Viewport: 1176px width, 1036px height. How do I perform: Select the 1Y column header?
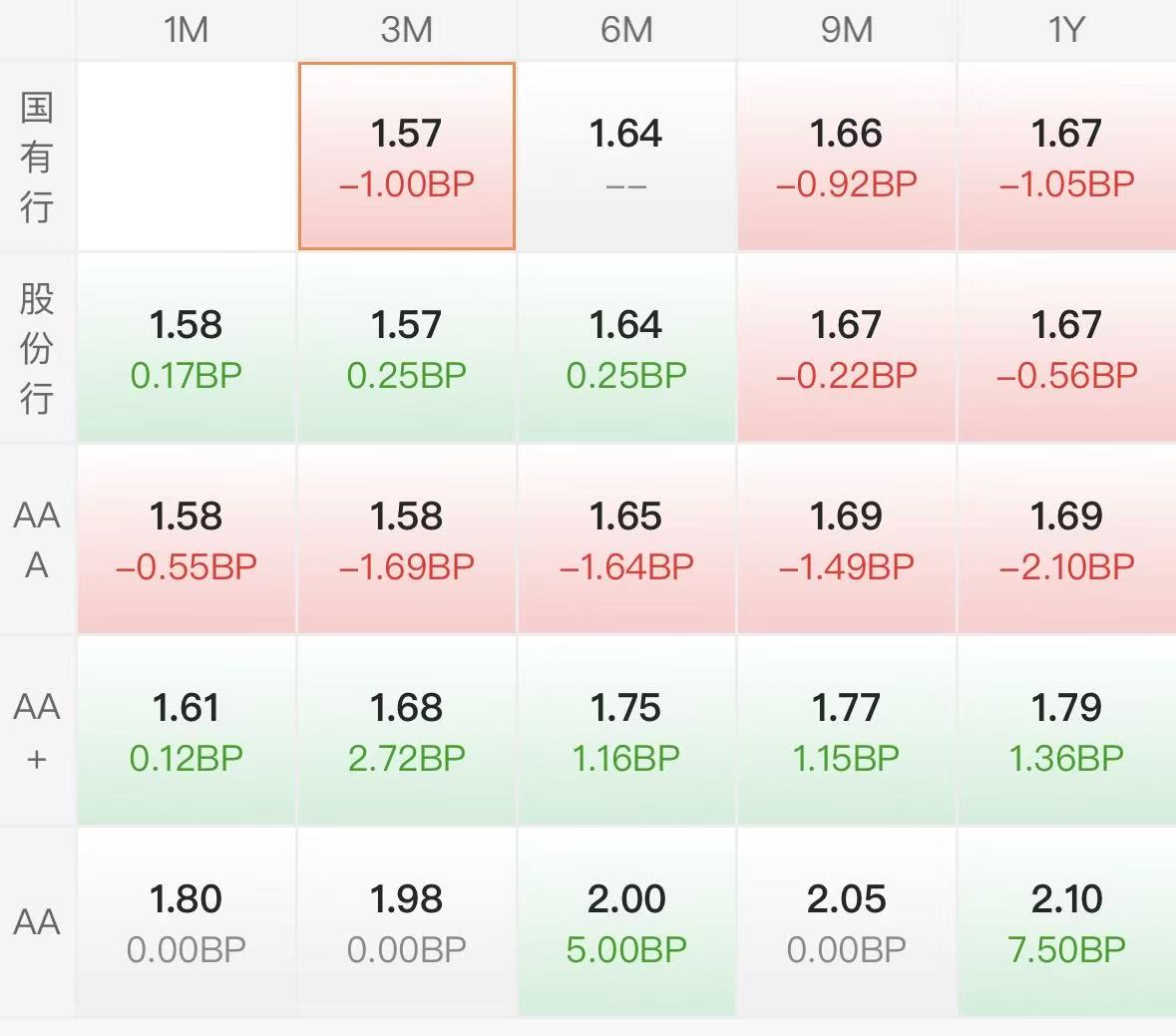(1066, 30)
